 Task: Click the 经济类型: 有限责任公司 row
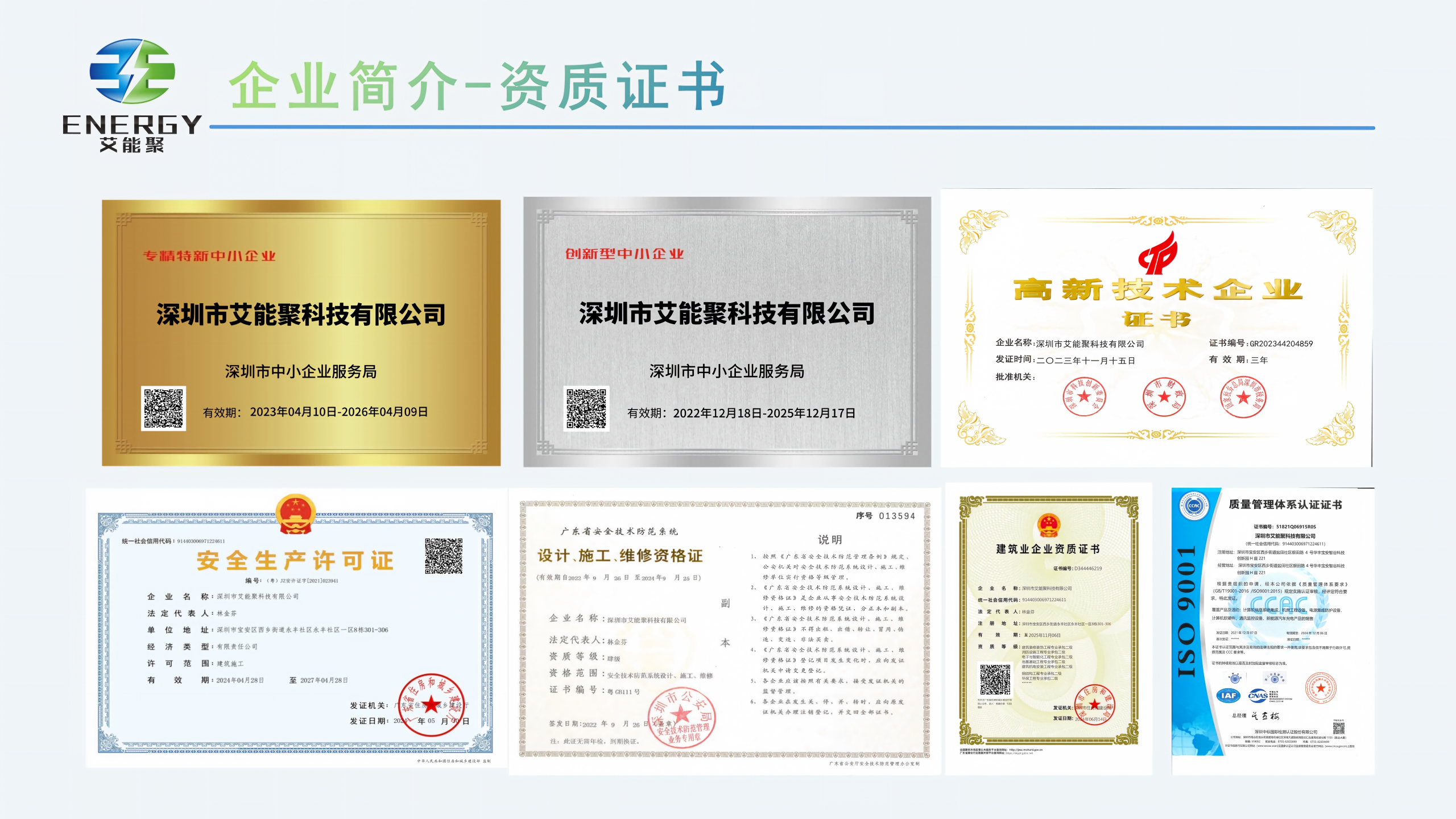coord(202,647)
